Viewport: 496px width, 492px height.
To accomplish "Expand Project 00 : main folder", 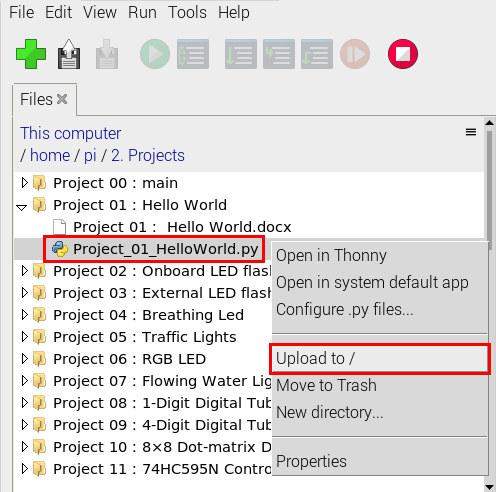I will (x=24, y=183).
